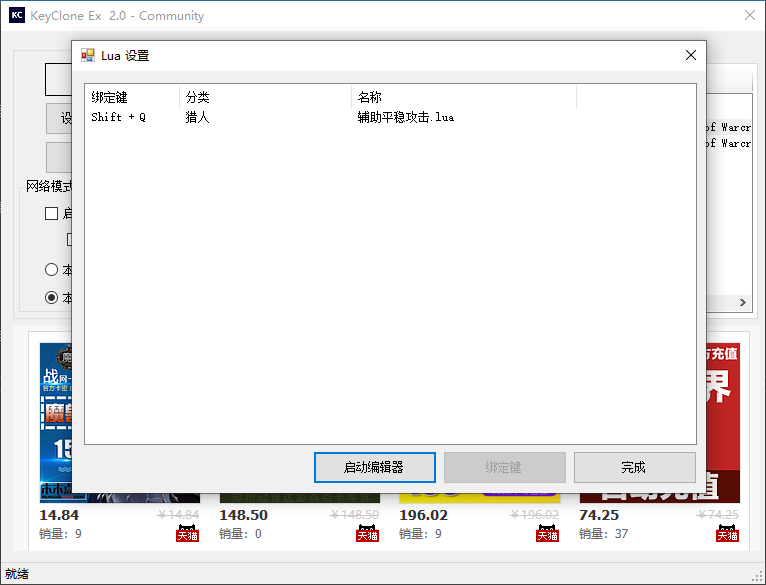Click the 天猫 icon beside 销量: 37

(727, 533)
